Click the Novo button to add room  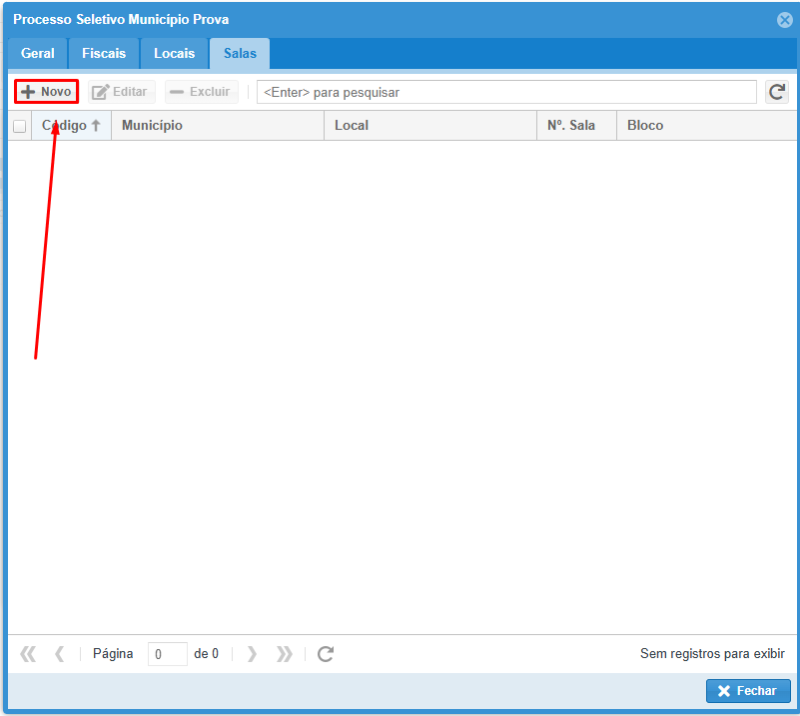tap(46, 92)
